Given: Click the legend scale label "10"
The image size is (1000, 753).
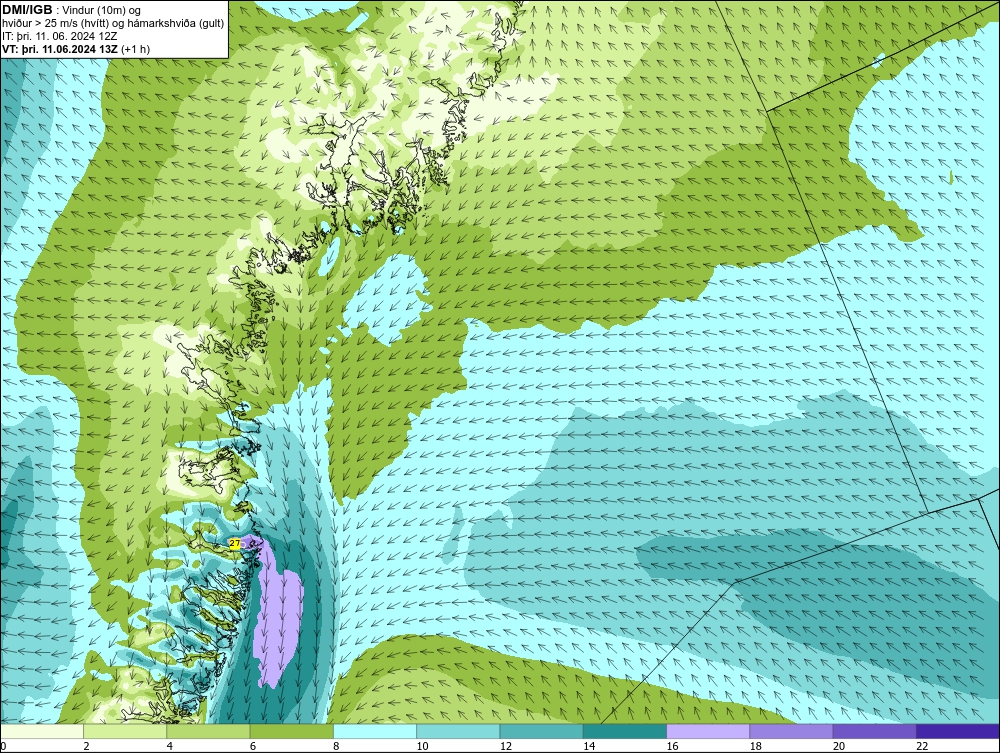Looking at the screenshot, I should [422, 746].
